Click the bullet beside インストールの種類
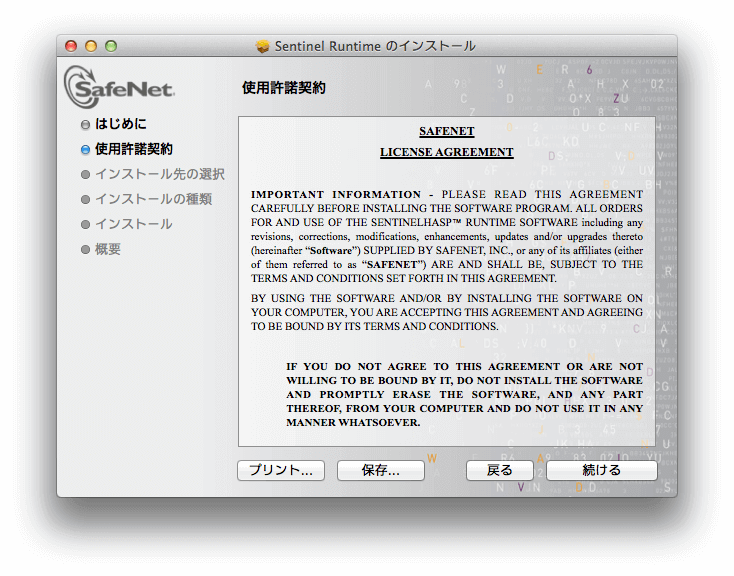734x576 pixels. click(85, 199)
